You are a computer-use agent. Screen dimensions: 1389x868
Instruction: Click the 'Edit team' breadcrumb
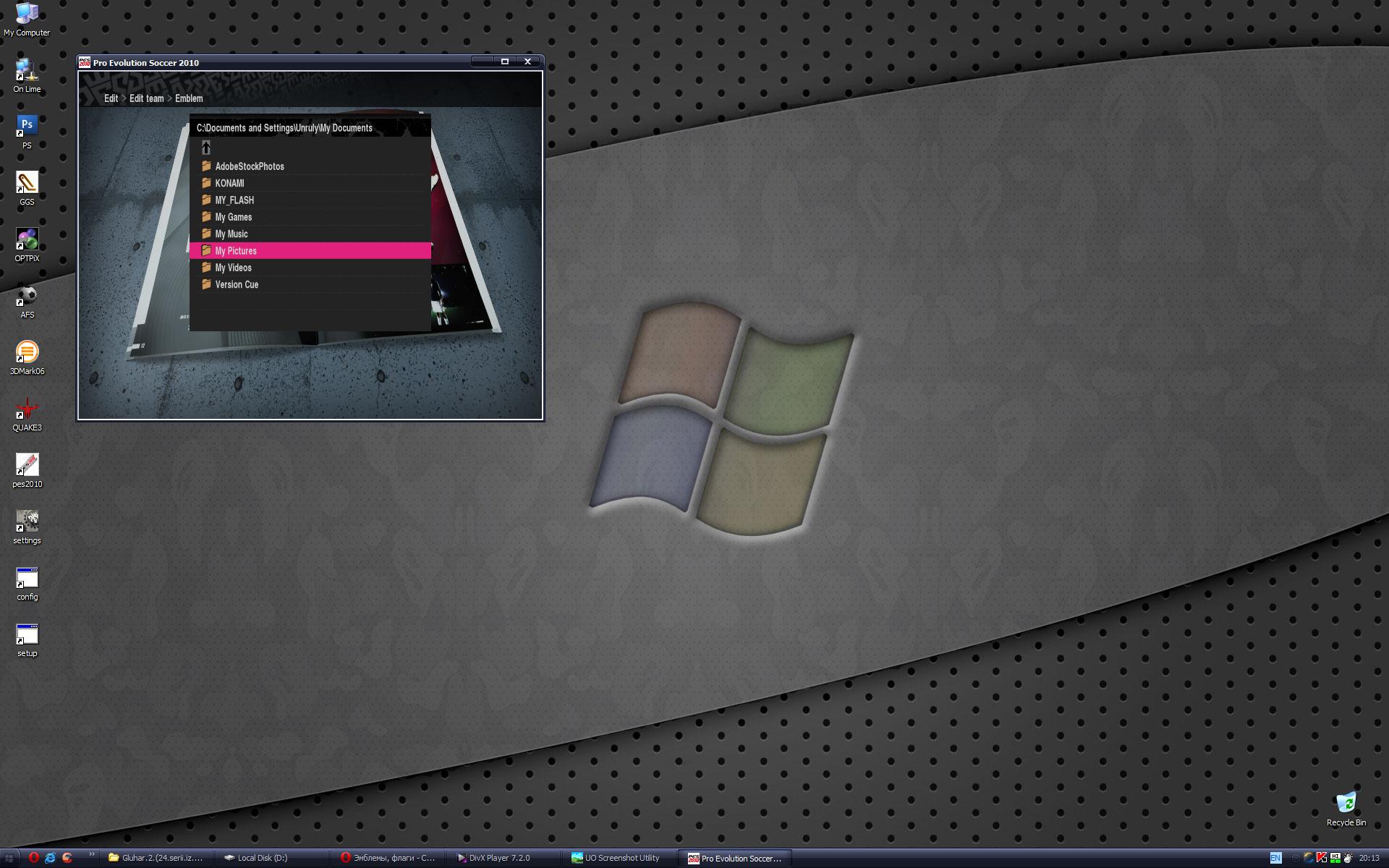pos(146,98)
